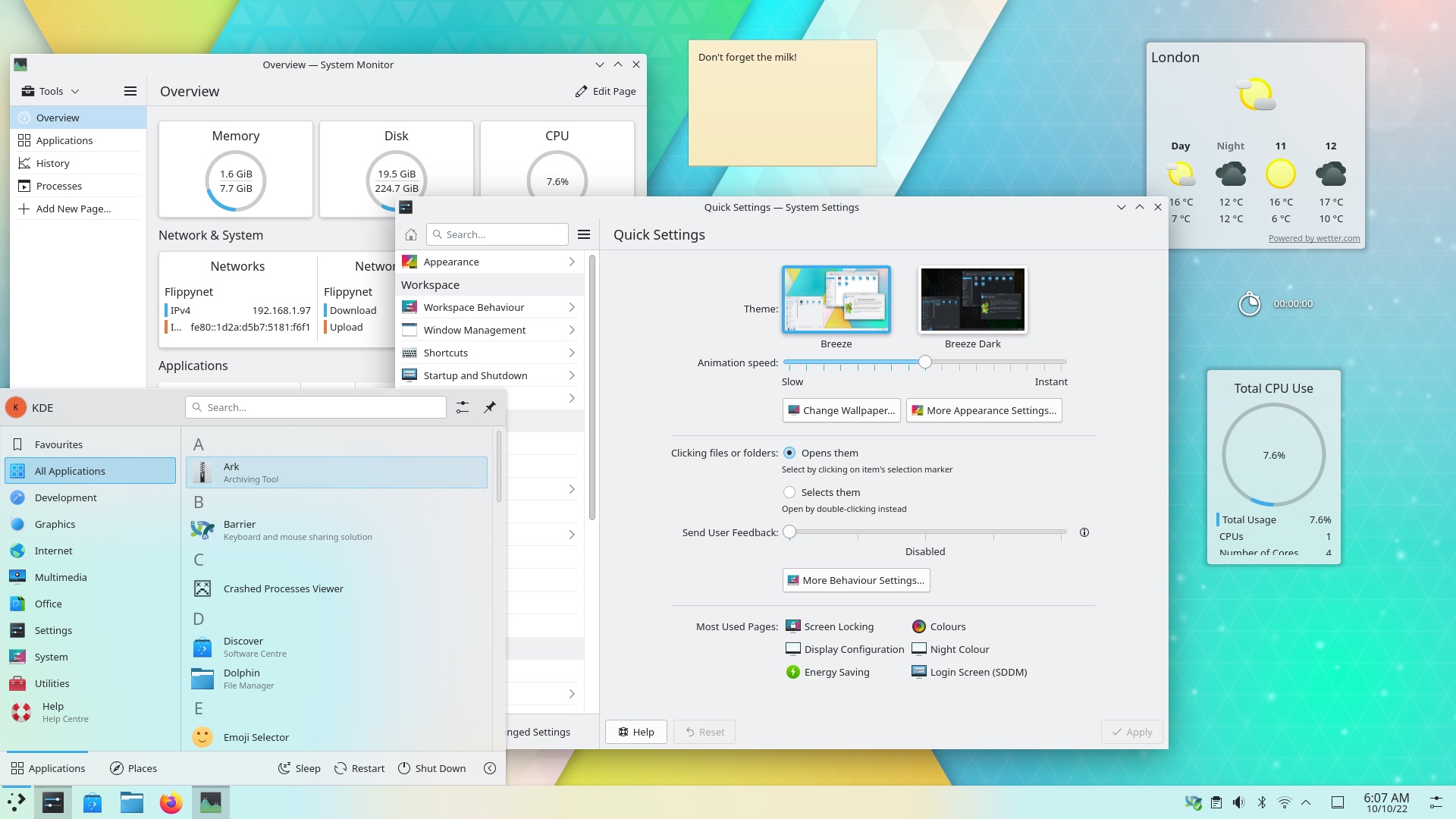Click the Screen Locking settings icon
Image resolution: width=1456 pixels, height=819 pixels.
coord(792,626)
